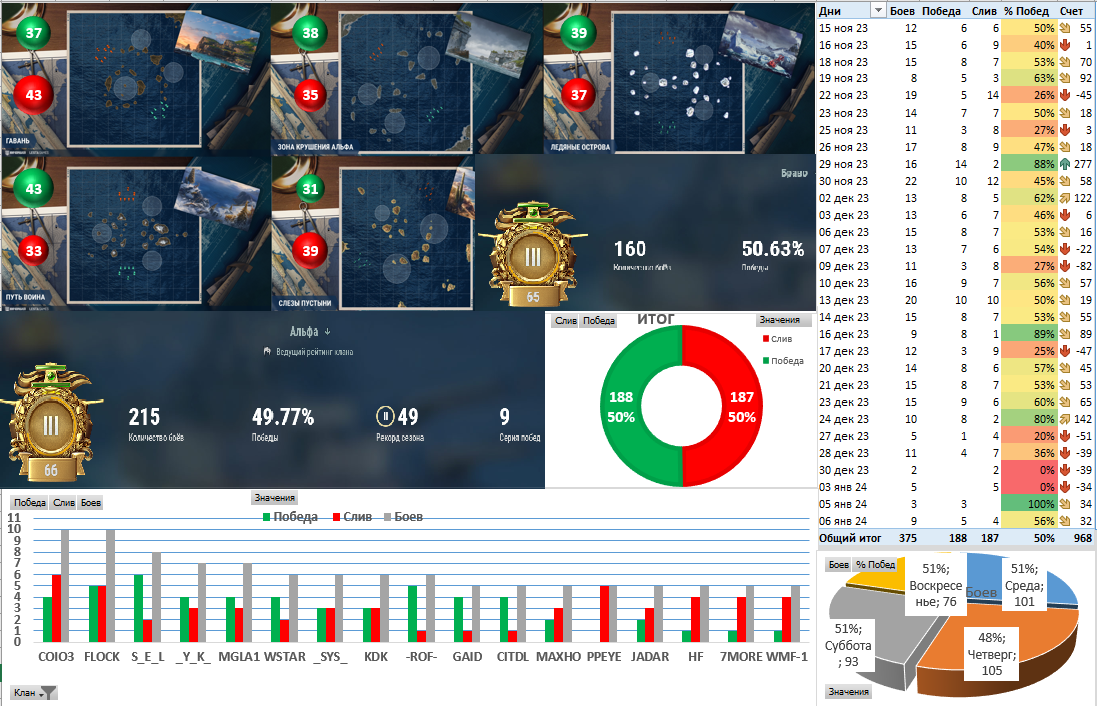
Task: Click the % Побед field button on pie chart
Action: pos(875,565)
